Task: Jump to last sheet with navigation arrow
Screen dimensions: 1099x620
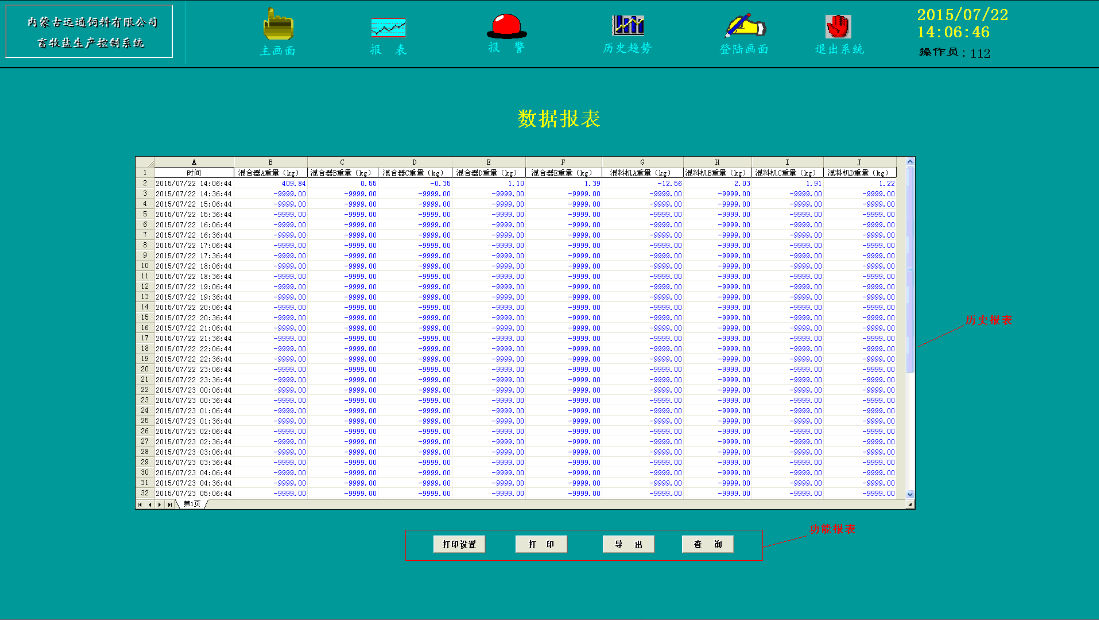Action: click(x=170, y=504)
